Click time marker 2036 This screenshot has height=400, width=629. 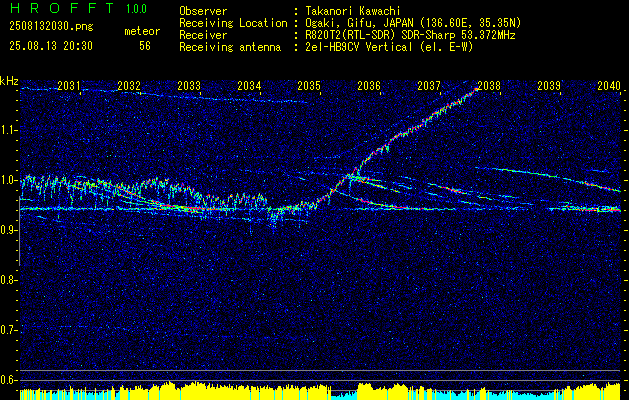[369, 85]
